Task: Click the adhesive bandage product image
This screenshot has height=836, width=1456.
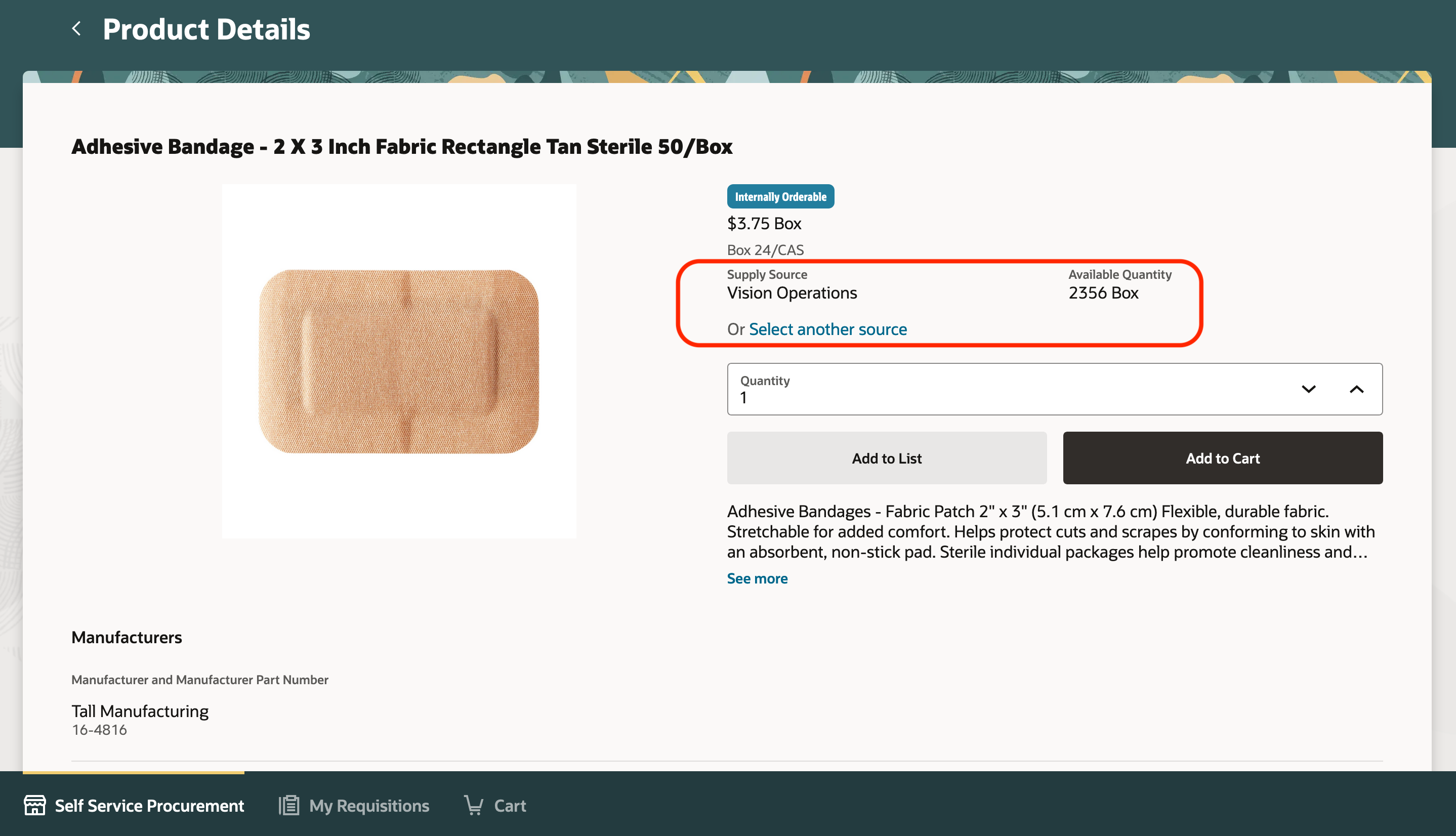Action: click(x=399, y=361)
